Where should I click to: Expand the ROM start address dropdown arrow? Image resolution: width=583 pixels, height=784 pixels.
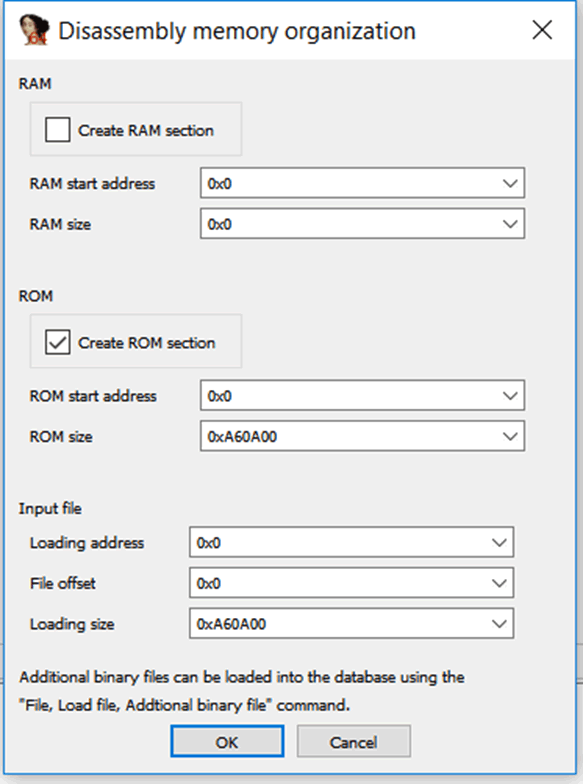(510, 396)
